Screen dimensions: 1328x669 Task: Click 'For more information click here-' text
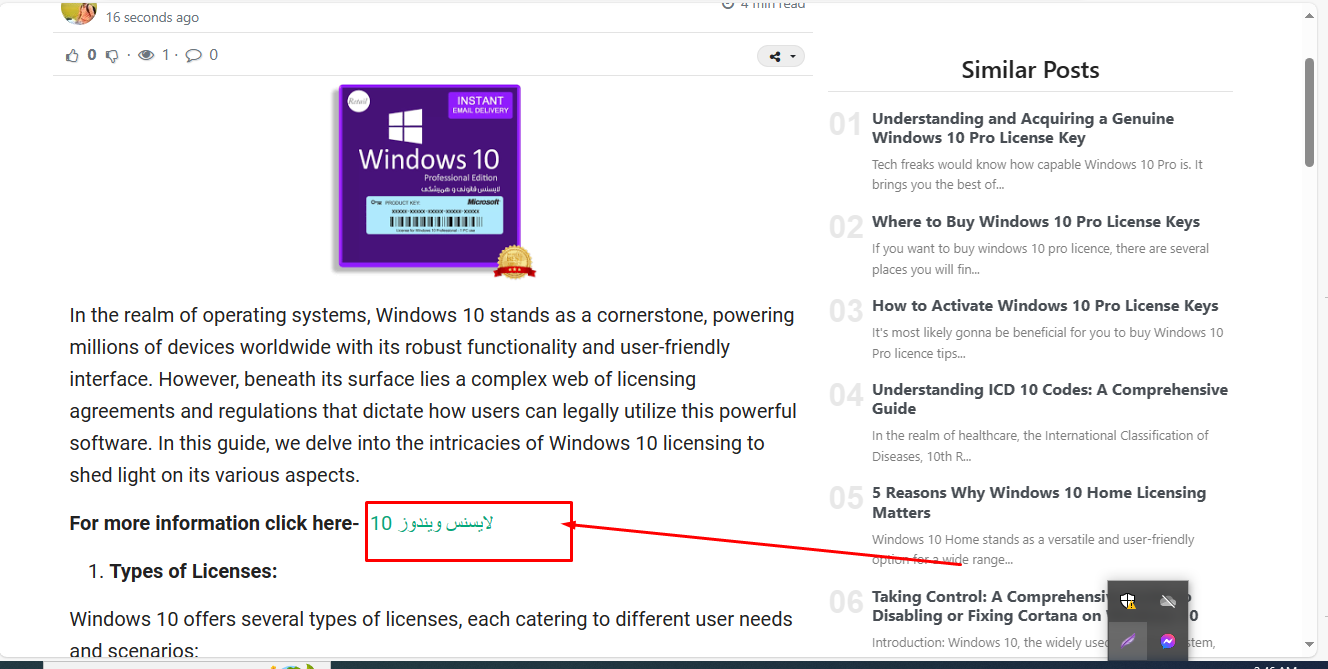click(x=214, y=523)
